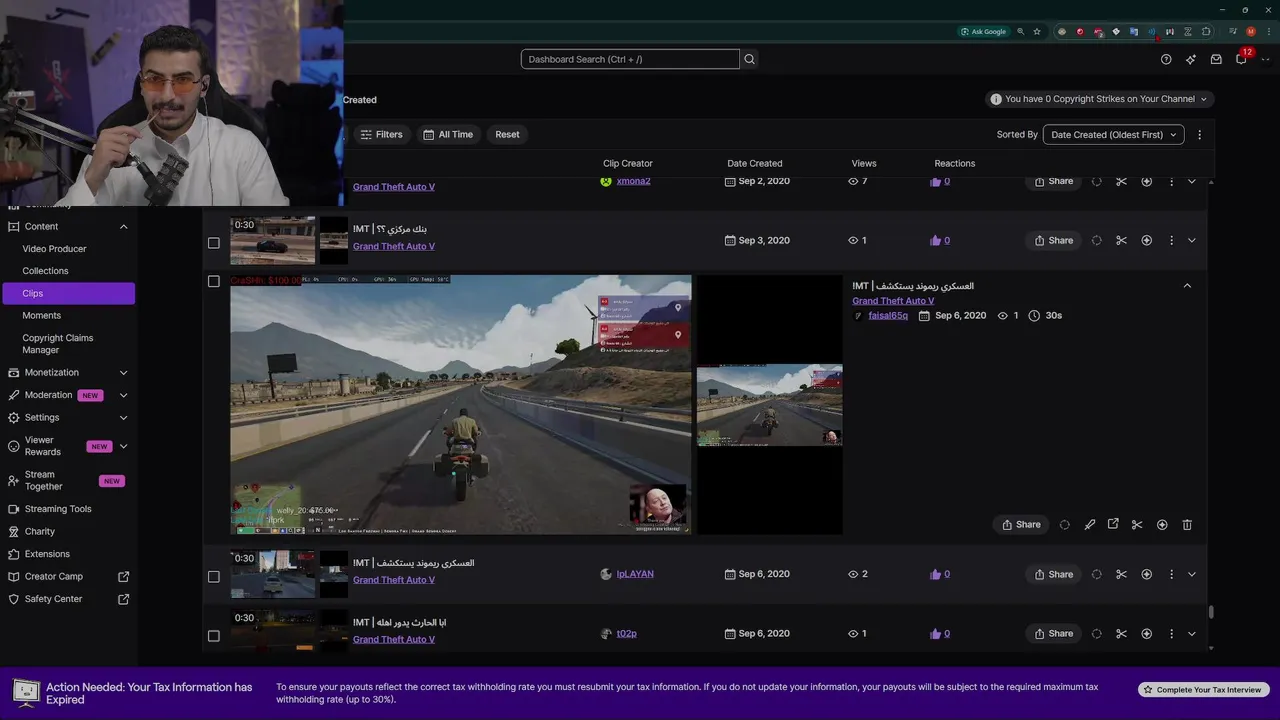The image size is (1280, 720).
Task: Expand the Sep 3 clip row chevron
Action: [x=1192, y=240]
